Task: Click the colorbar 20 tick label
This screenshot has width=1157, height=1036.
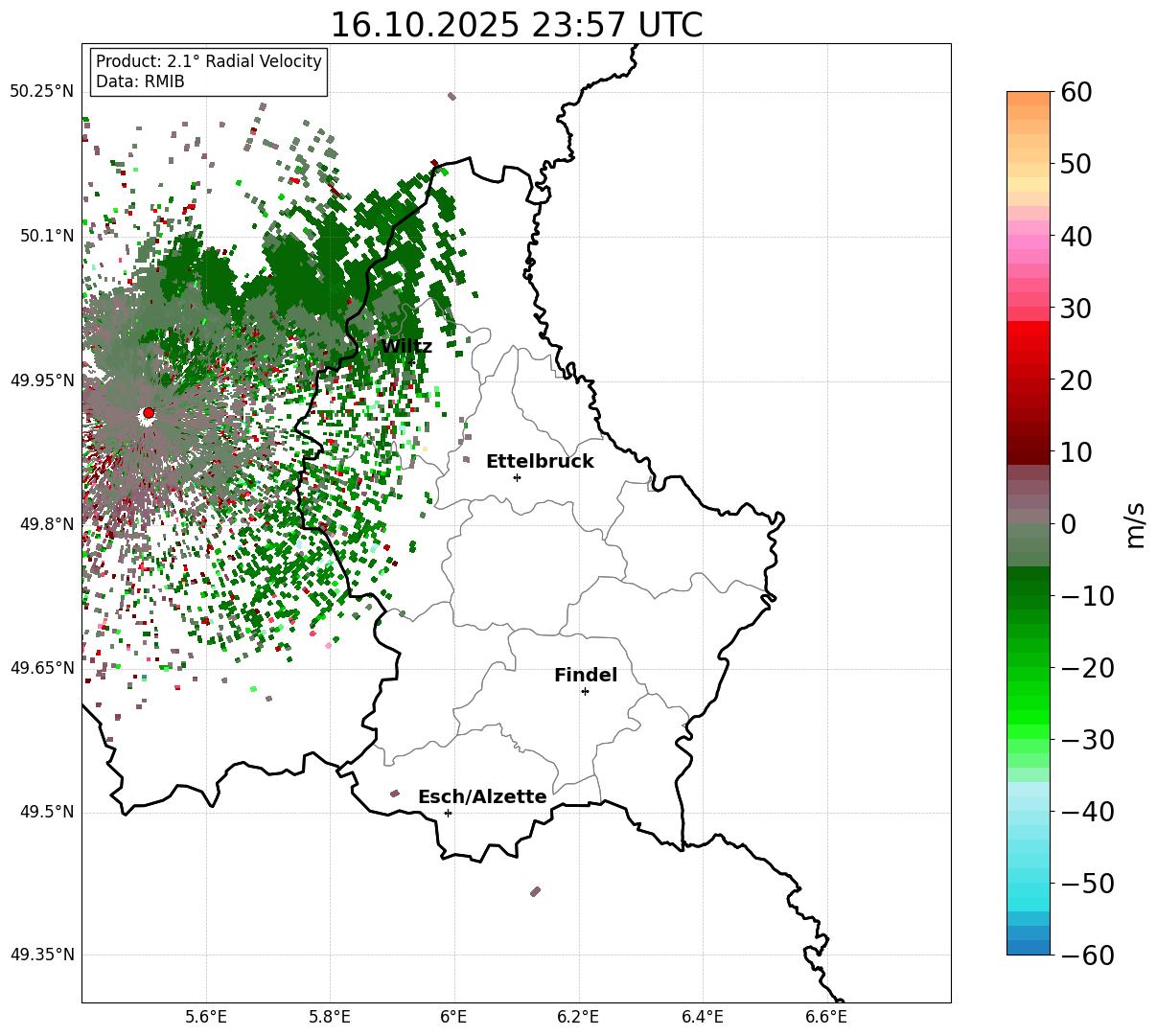Action: (1075, 380)
